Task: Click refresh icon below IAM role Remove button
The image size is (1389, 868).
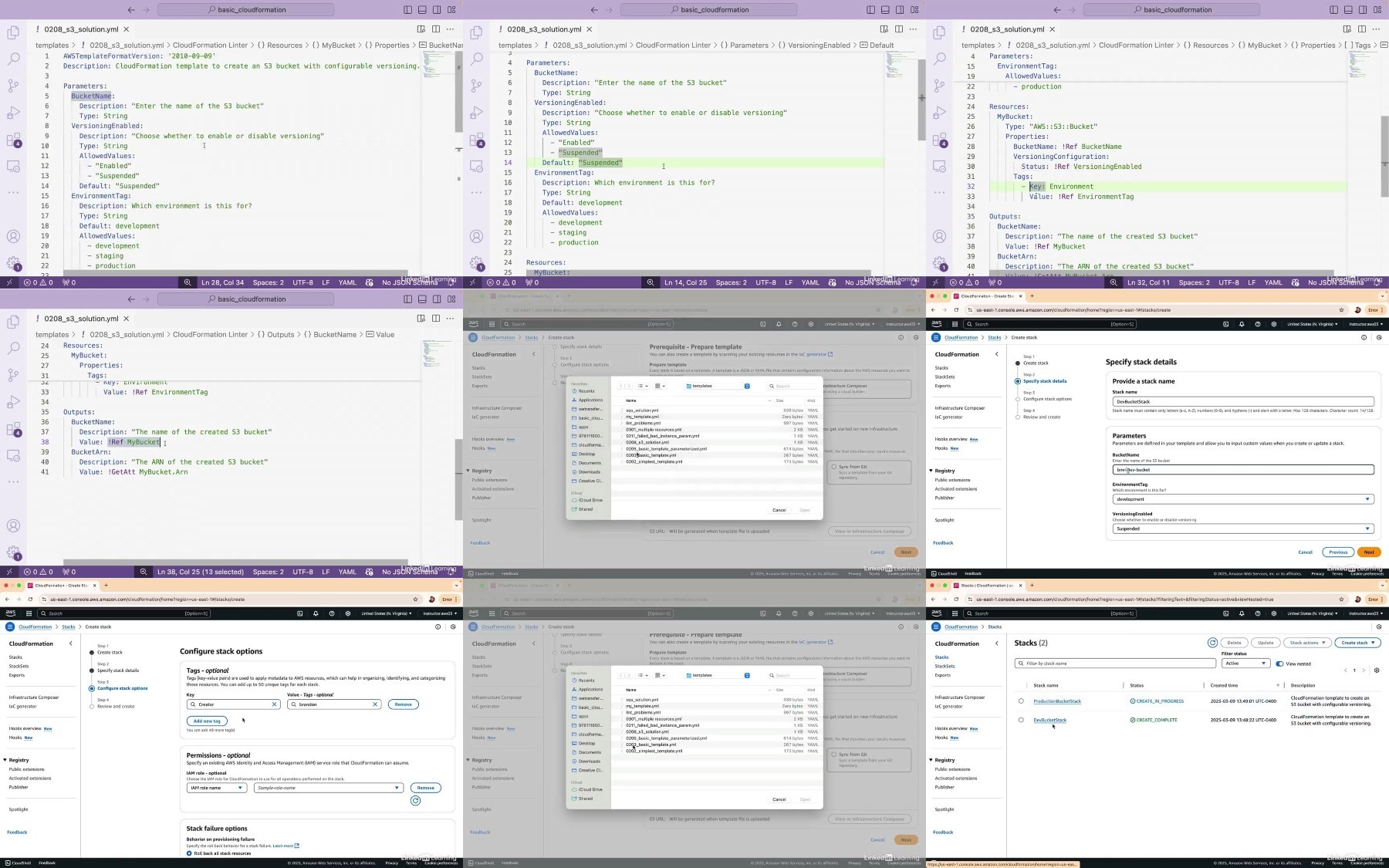Action: pyautogui.click(x=416, y=801)
